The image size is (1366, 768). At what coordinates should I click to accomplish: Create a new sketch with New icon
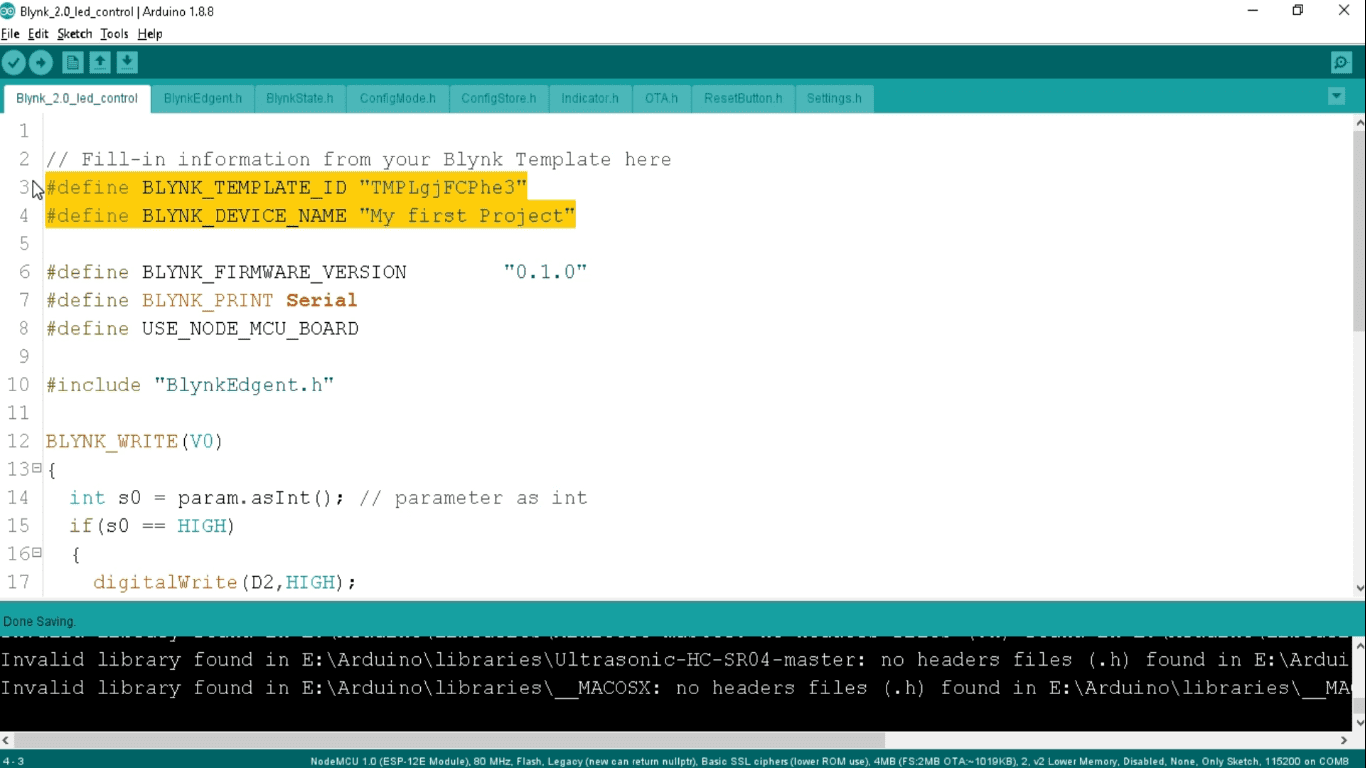coord(73,63)
